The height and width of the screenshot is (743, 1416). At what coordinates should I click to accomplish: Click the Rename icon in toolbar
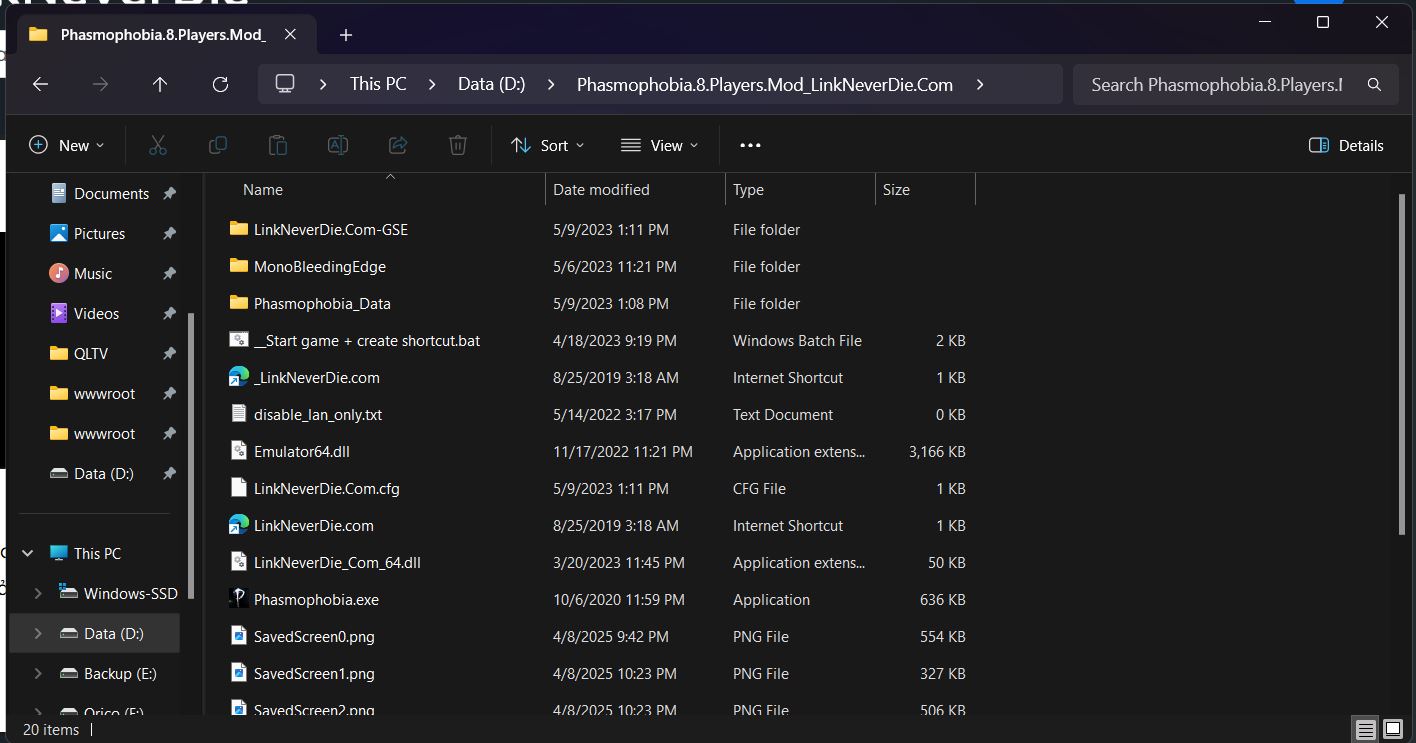tap(338, 145)
